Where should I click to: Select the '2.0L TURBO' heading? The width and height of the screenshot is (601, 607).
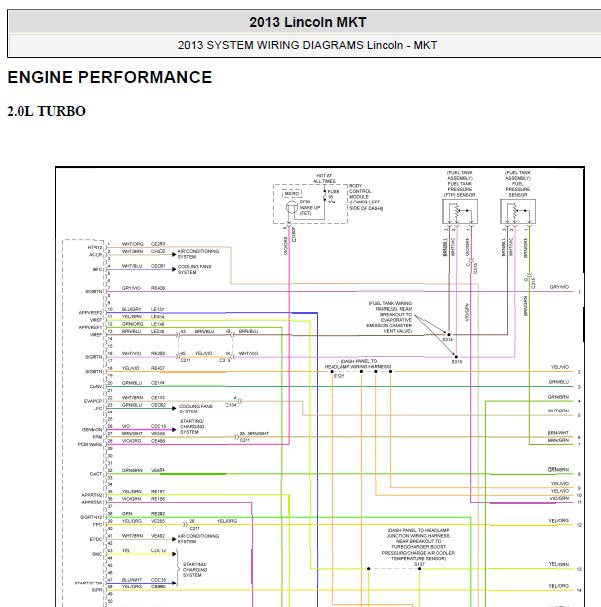point(46,111)
